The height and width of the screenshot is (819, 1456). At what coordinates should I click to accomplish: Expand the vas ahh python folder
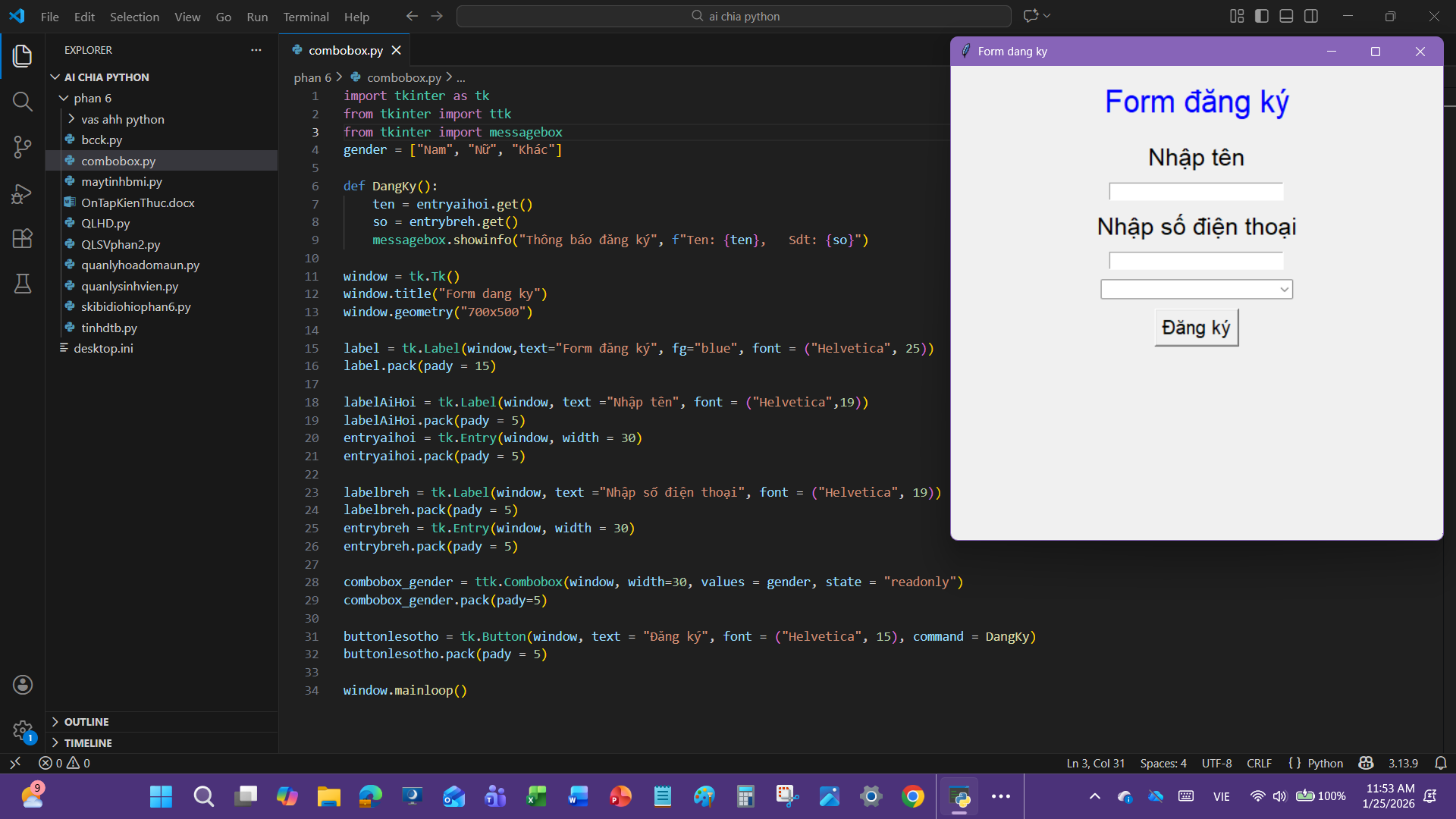122,119
